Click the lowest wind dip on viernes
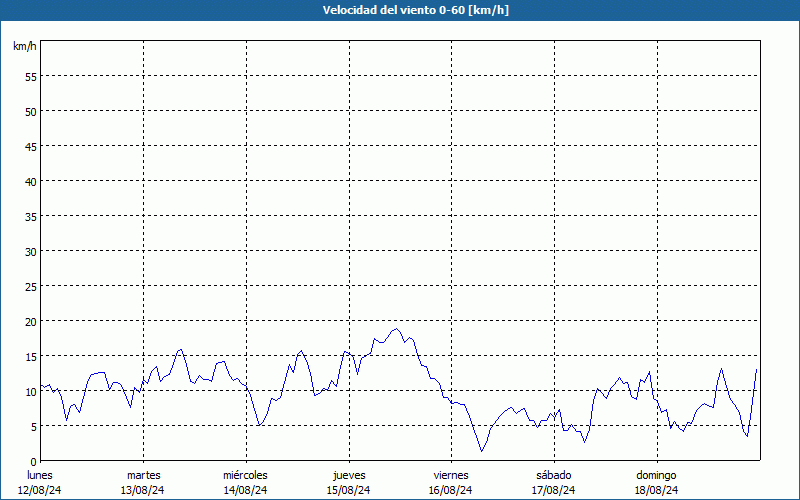 point(481,451)
